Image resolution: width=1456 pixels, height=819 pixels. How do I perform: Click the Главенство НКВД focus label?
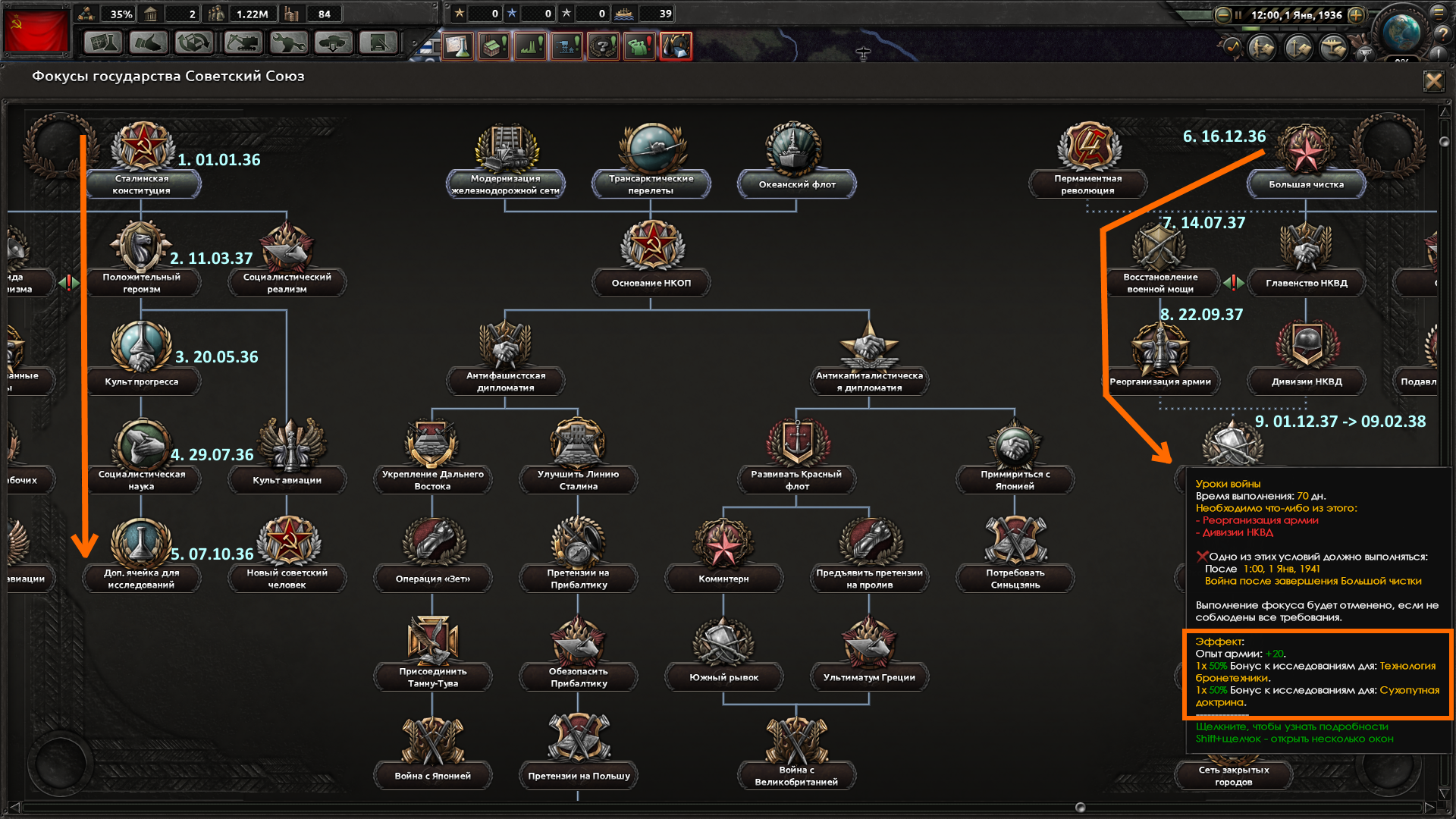[1306, 283]
